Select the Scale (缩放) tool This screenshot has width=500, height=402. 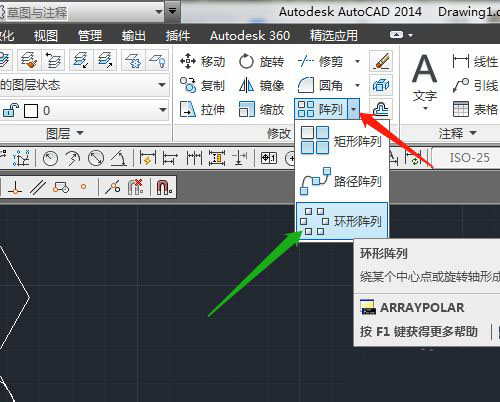click(261, 109)
